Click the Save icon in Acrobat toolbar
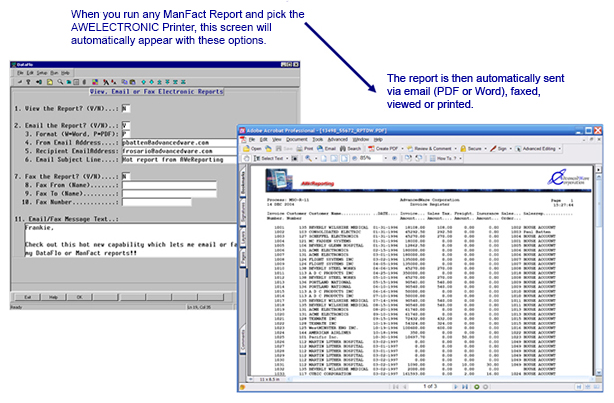 tap(284, 148)
